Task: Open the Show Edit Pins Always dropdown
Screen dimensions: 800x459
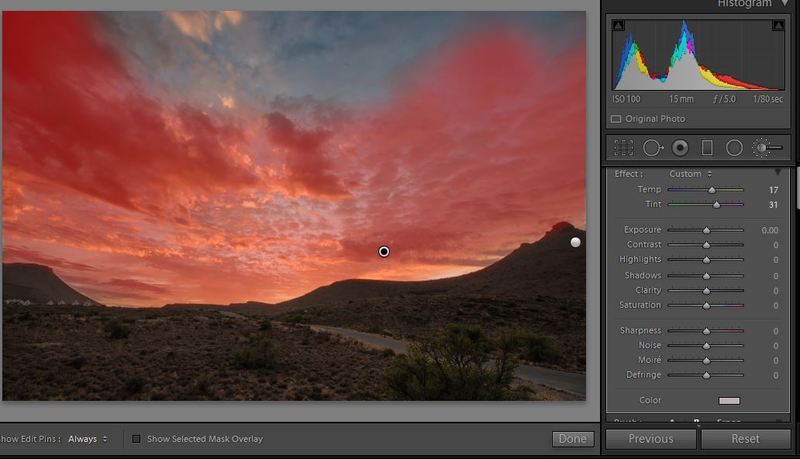Action: point(88,439)
